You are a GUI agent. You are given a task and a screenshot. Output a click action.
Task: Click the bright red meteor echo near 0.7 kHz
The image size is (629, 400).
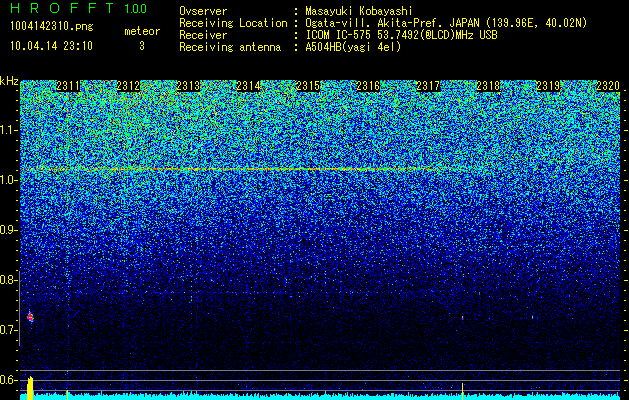[30, 317]
